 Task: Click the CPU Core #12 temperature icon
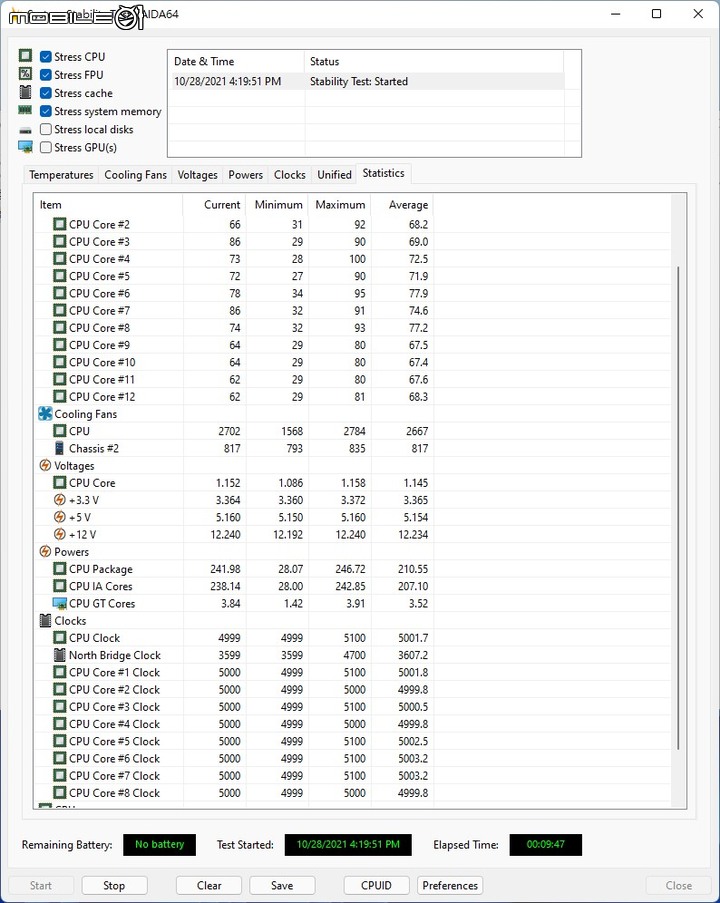[60, 396]
